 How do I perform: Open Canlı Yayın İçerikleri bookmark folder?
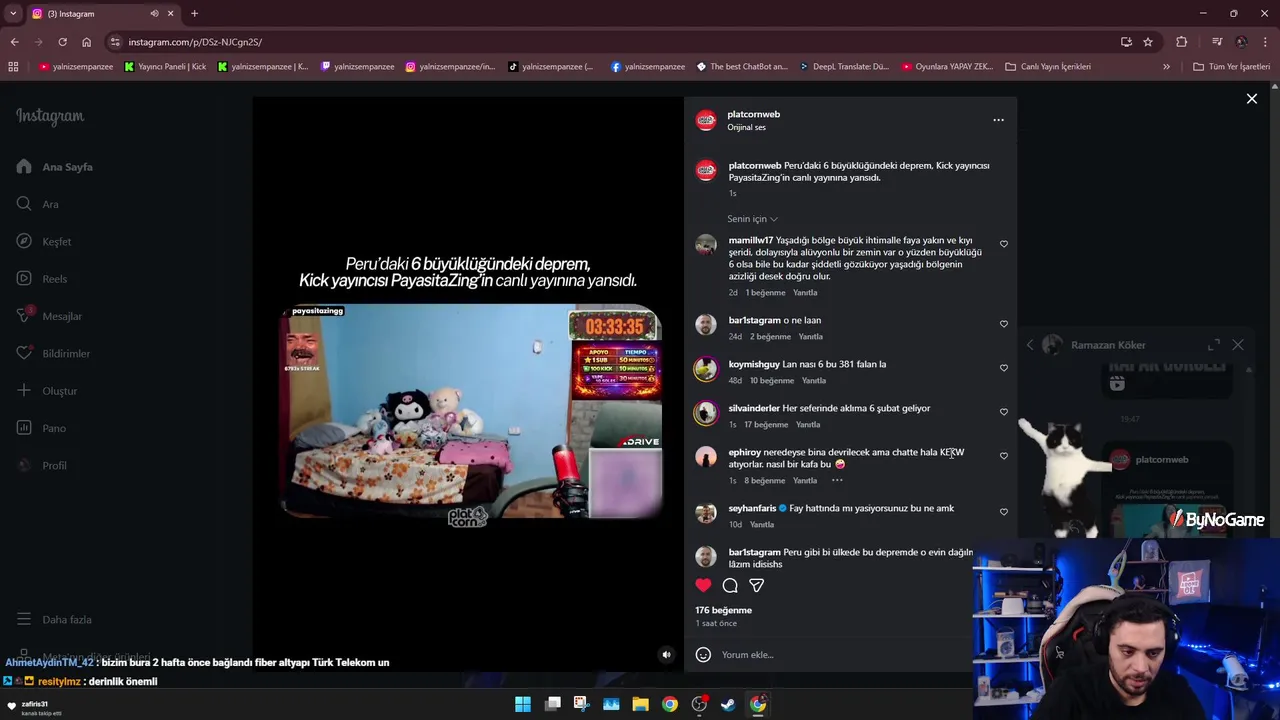1048,67
